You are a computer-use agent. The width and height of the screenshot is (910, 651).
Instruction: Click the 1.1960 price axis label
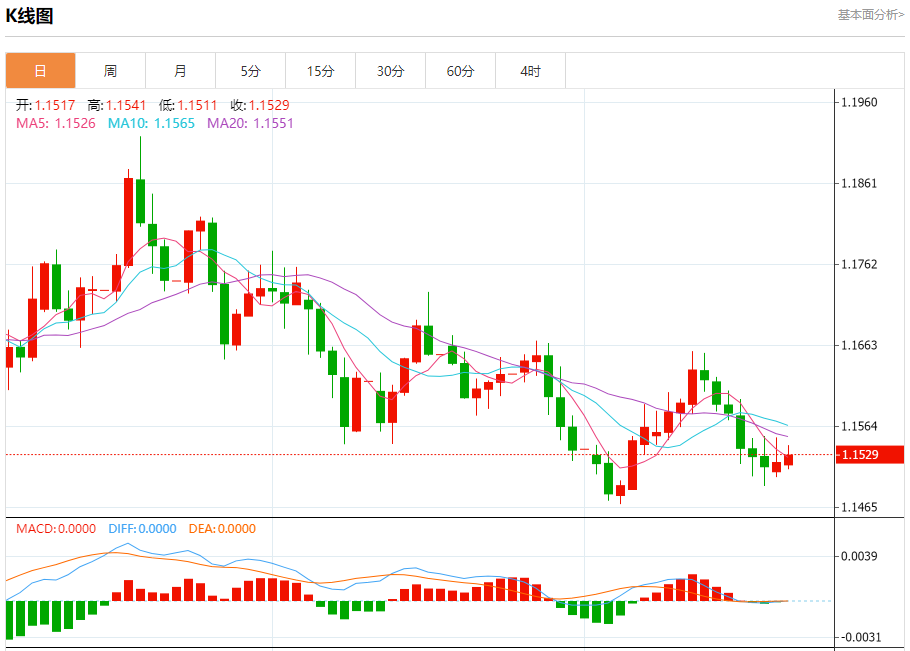(860, 102)
